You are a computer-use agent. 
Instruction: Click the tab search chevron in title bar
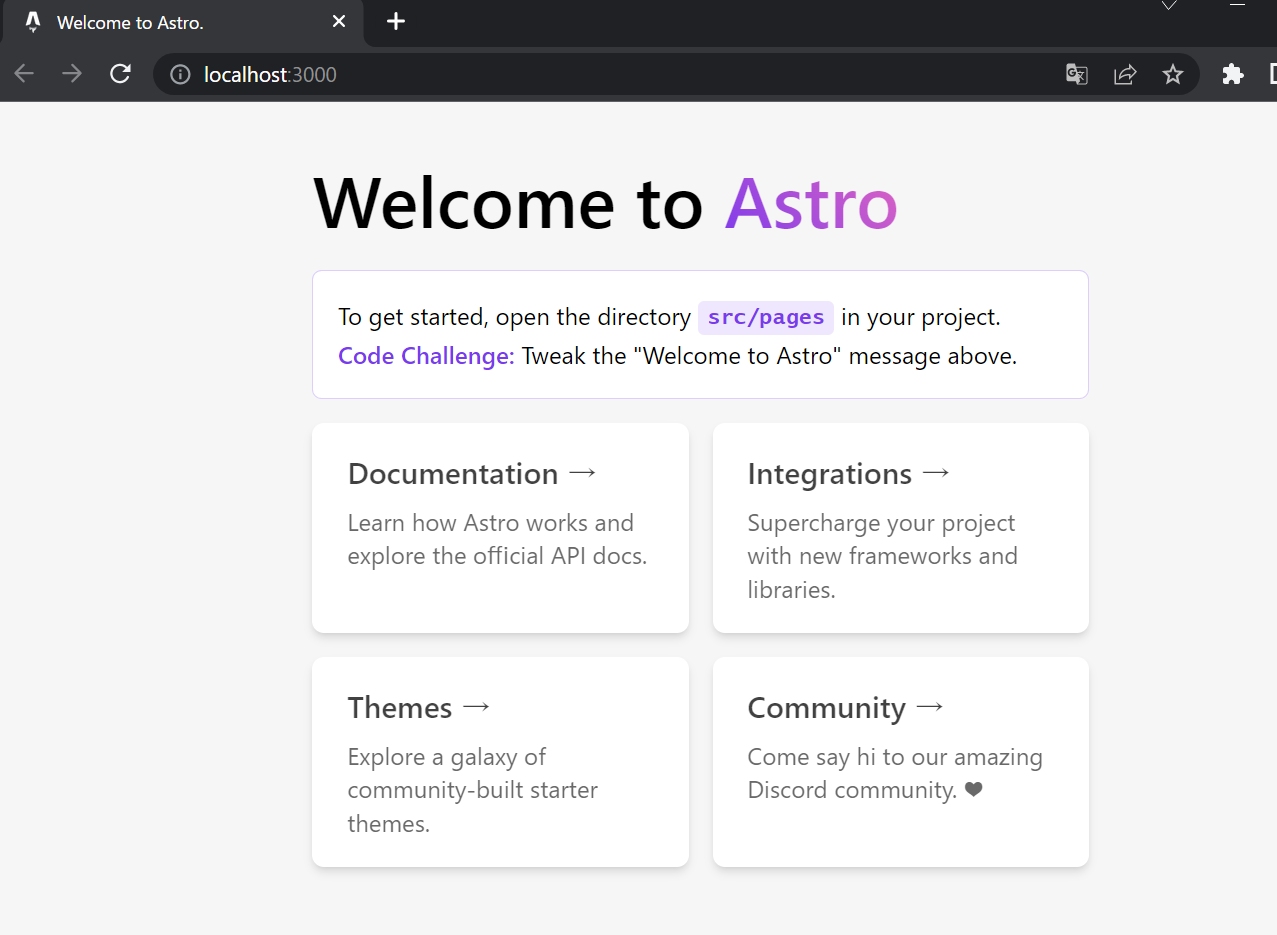coord(1169,5)
